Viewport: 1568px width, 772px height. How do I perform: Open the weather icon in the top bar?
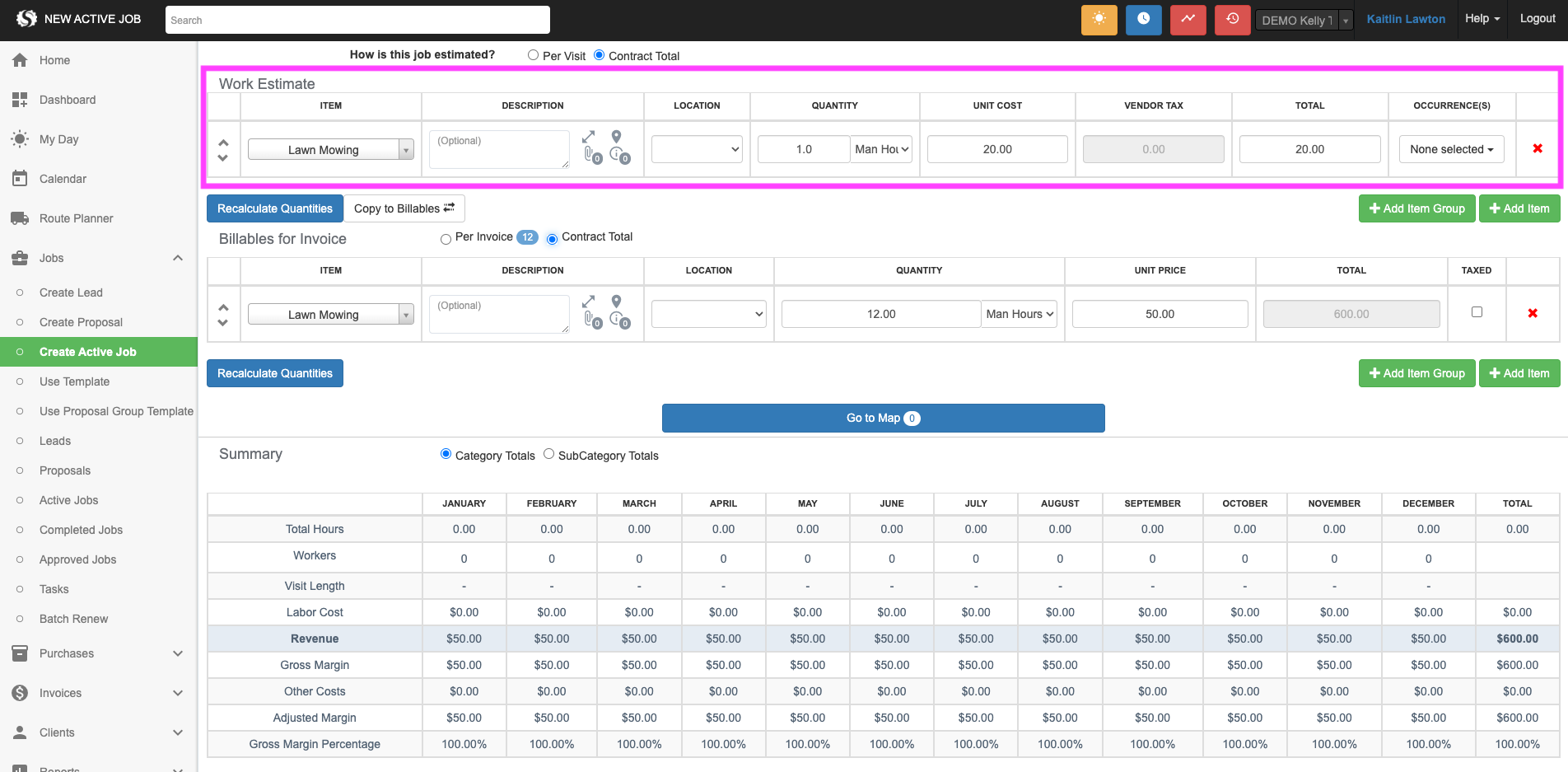[x=1099, y=19]
